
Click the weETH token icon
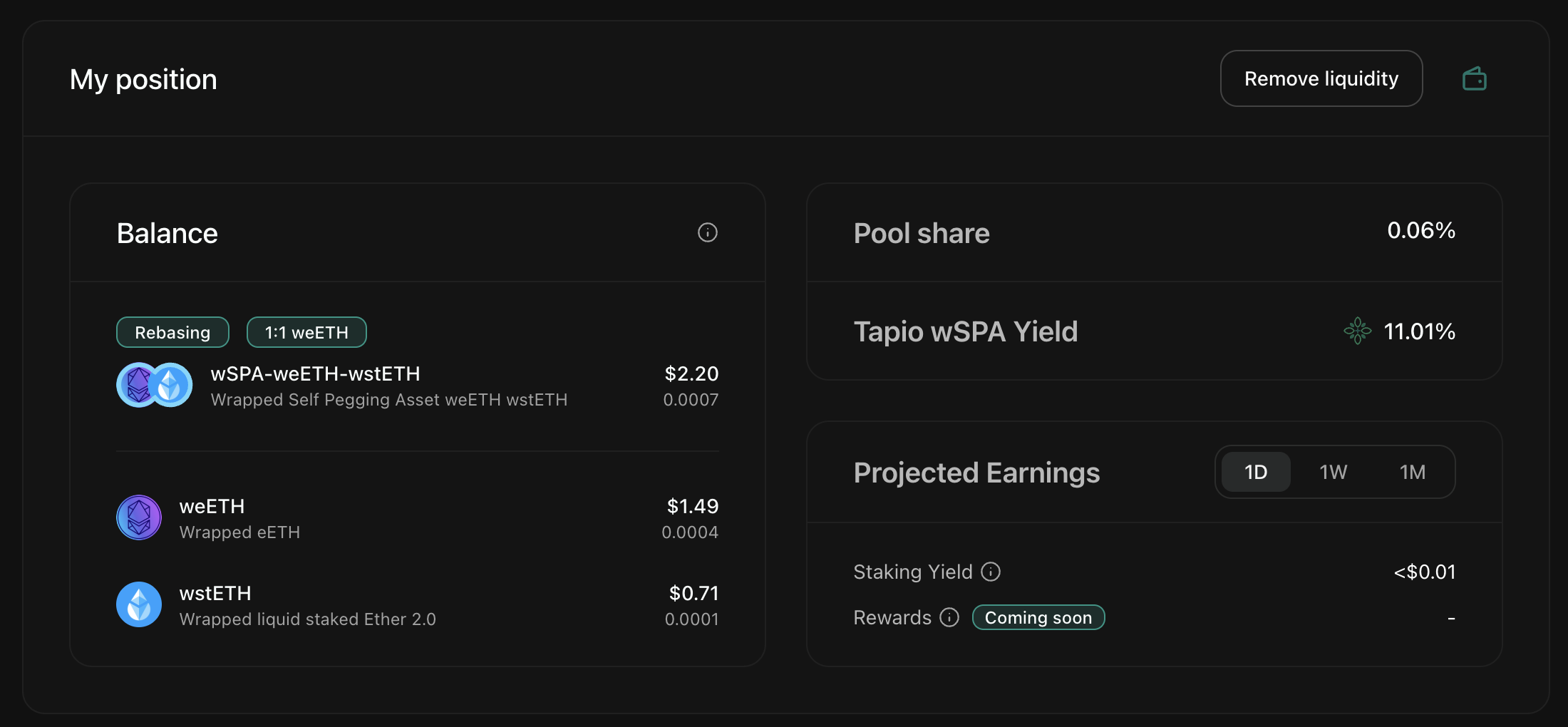(139, 517)
